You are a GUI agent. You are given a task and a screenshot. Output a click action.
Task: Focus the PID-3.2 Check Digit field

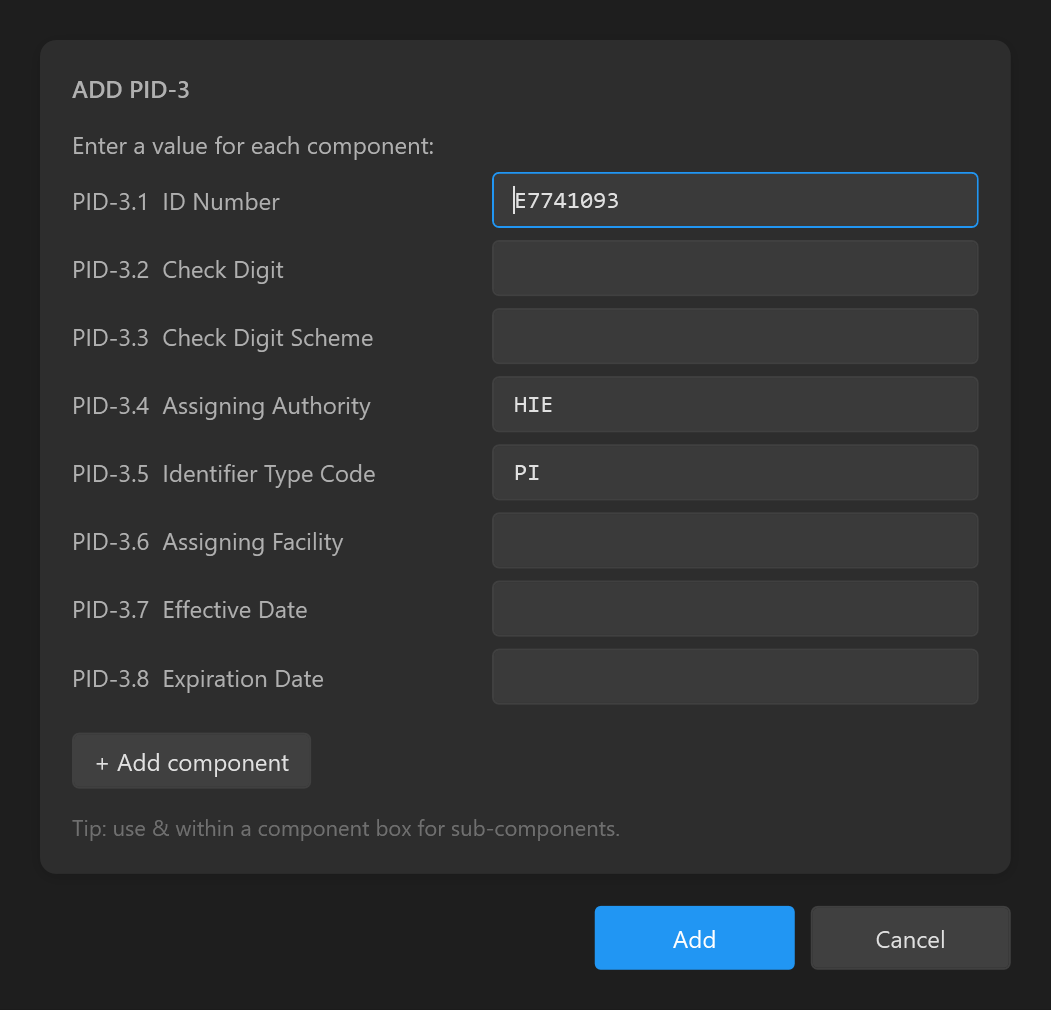tap(735, 268)
